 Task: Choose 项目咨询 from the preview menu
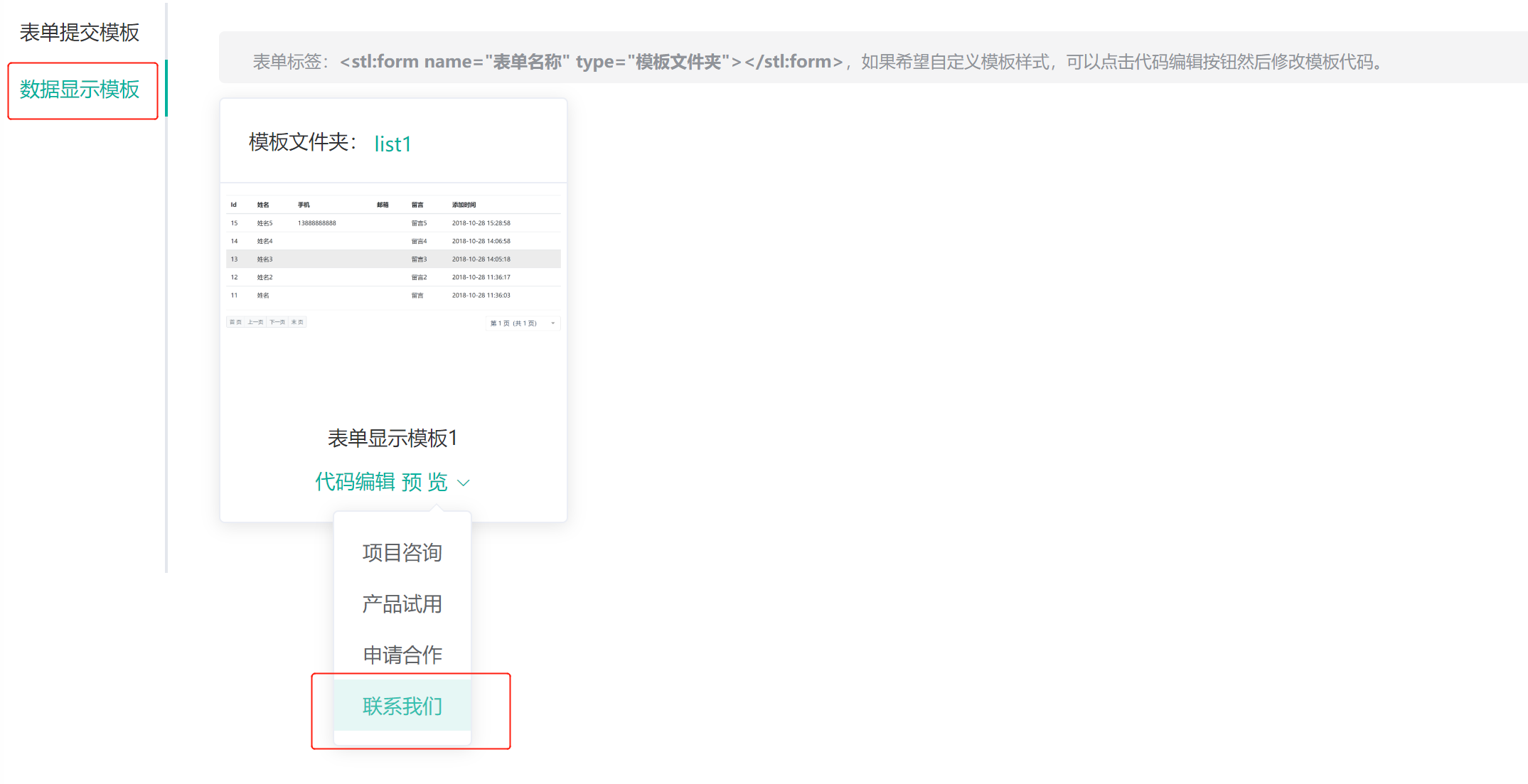coord(402,552)
